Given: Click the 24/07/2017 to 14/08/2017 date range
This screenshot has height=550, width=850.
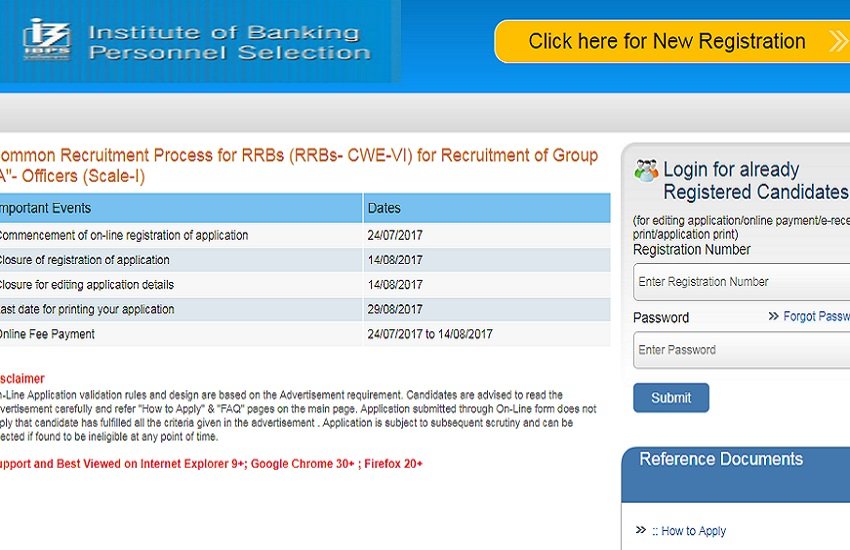Looking at the screenshot, I should [430, 334].
